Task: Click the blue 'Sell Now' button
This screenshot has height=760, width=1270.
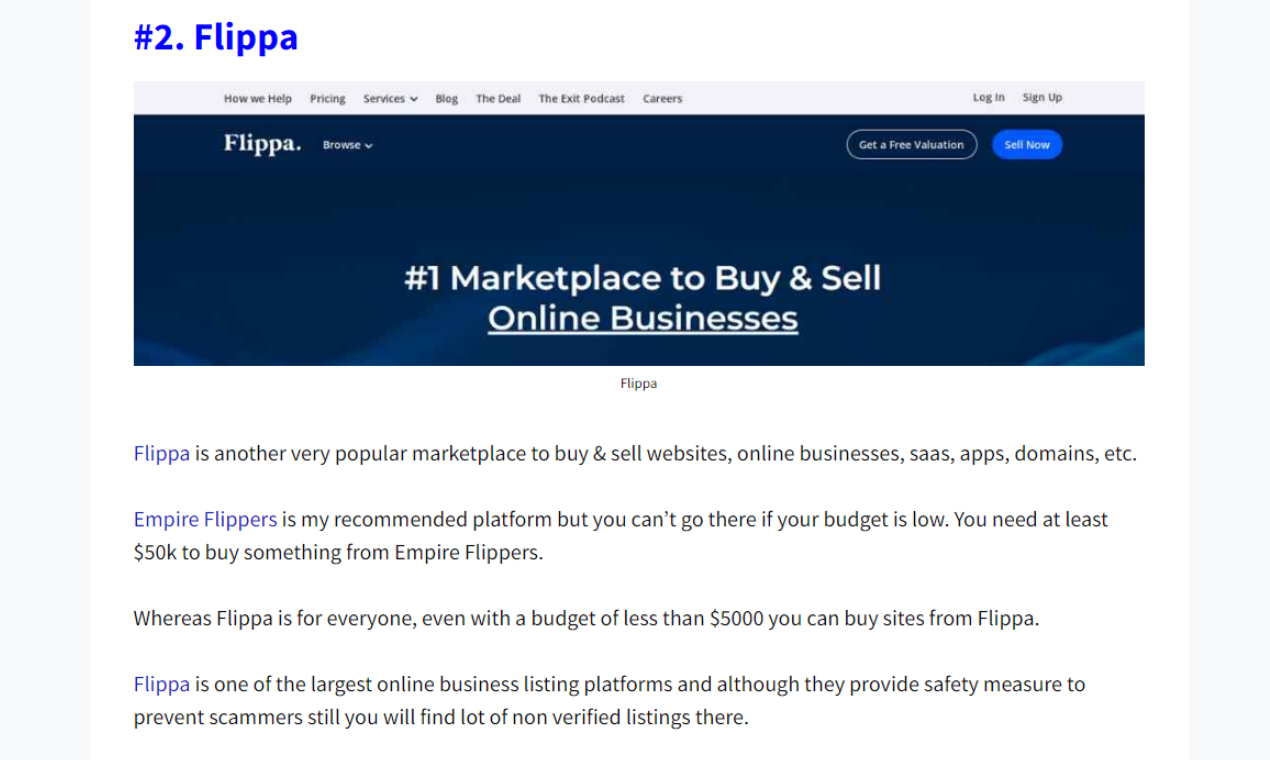Action: tap(1027, 145)
